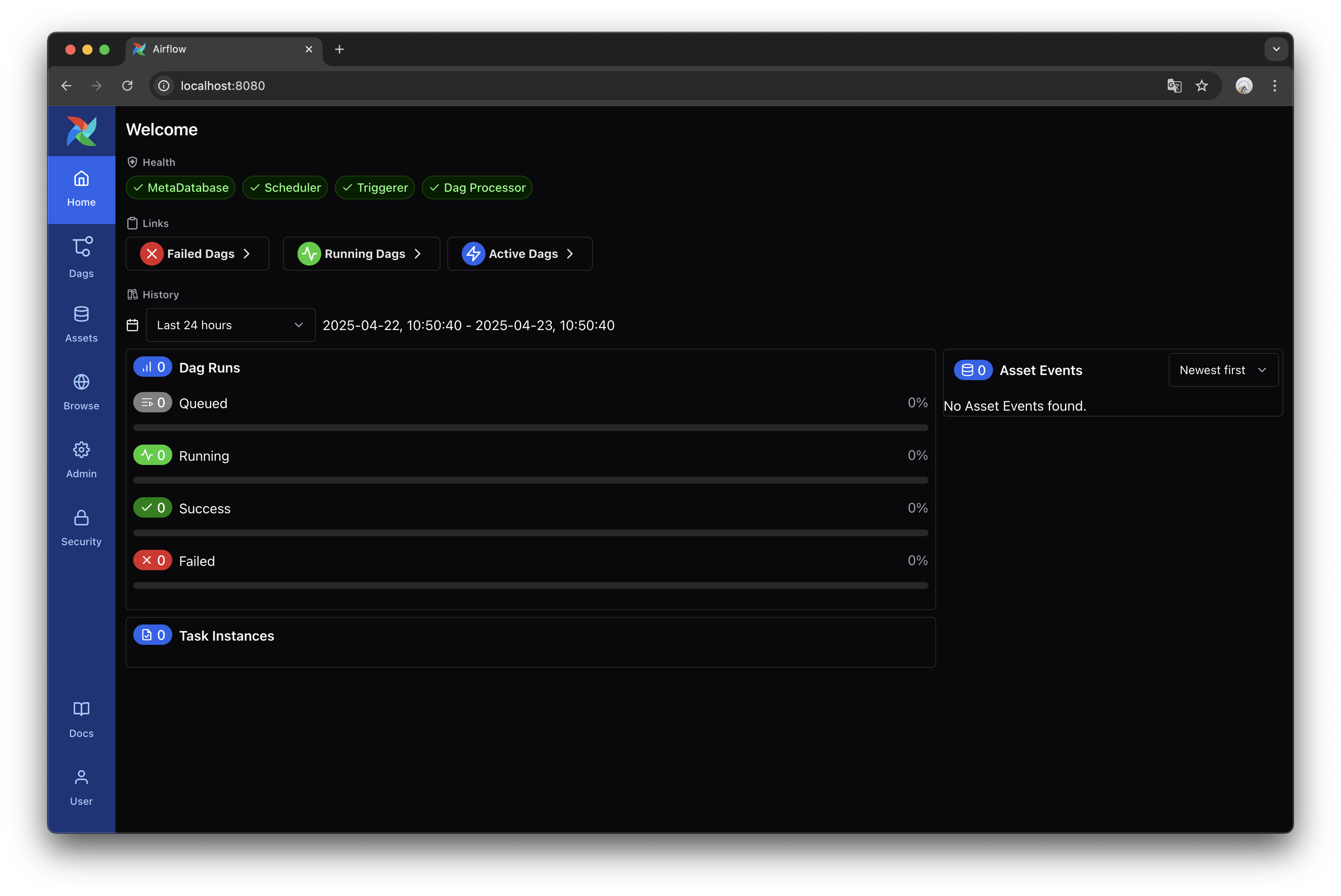Open the Newest first sort dropdown
1341x896 pixels.
point(1223,370)
